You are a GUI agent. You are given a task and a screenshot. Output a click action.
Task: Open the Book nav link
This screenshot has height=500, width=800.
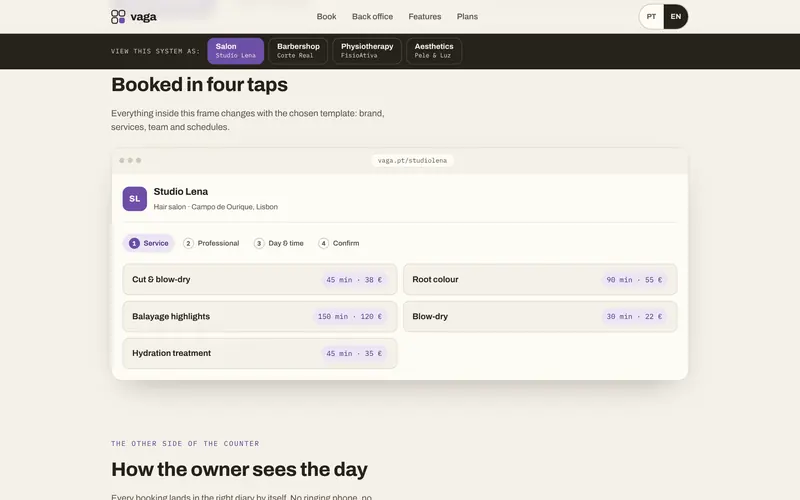point(326,17)
